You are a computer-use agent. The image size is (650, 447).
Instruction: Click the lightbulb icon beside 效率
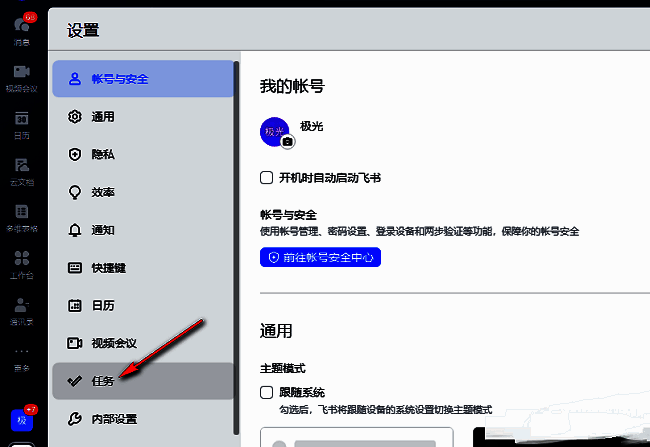click(x=75, y=192)
